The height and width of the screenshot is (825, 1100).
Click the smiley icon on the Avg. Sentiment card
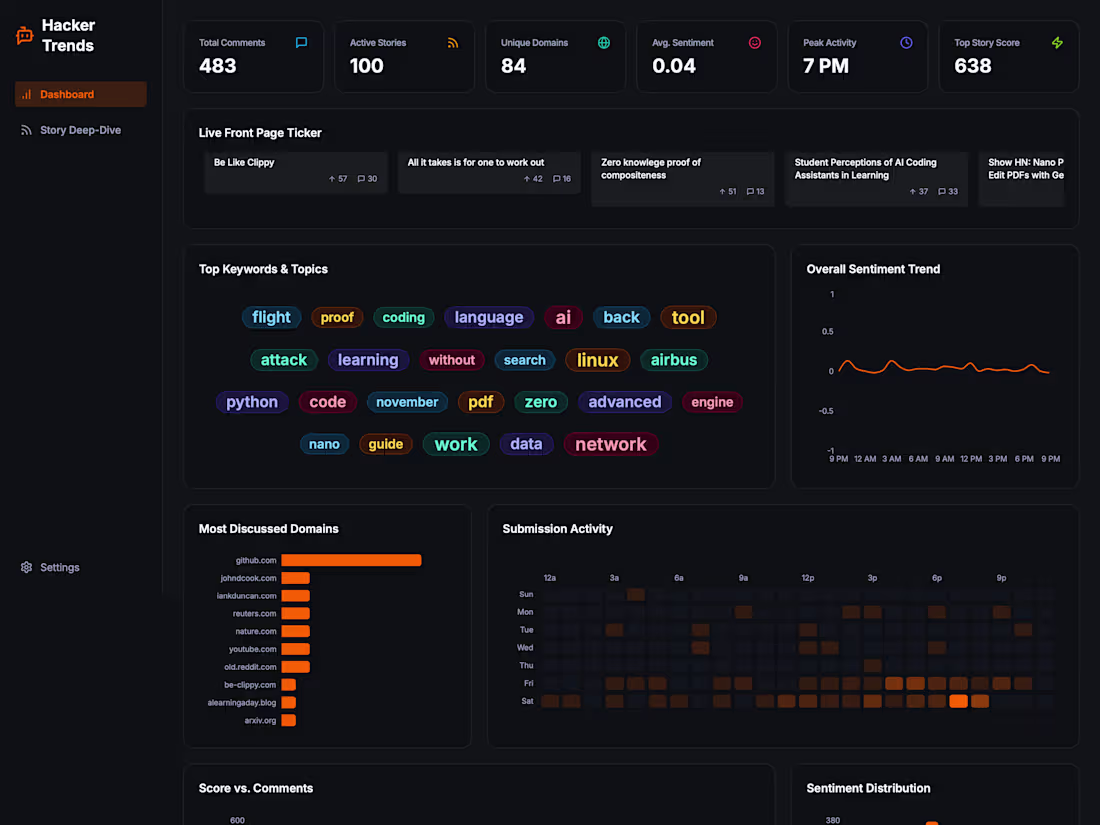pyautogui.click(x=754, y=43)
